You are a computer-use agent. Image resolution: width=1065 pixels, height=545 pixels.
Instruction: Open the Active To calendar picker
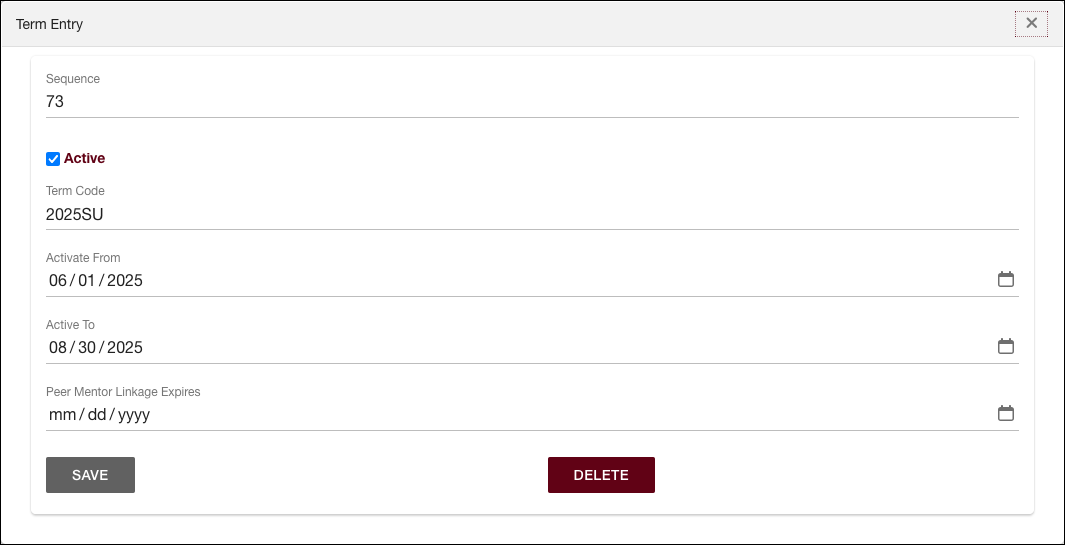[x=1006, y=347]
